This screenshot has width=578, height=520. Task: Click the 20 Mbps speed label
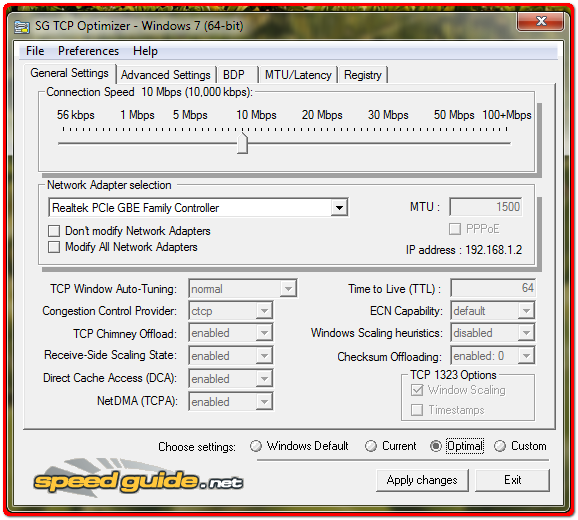tap(322, 115)
